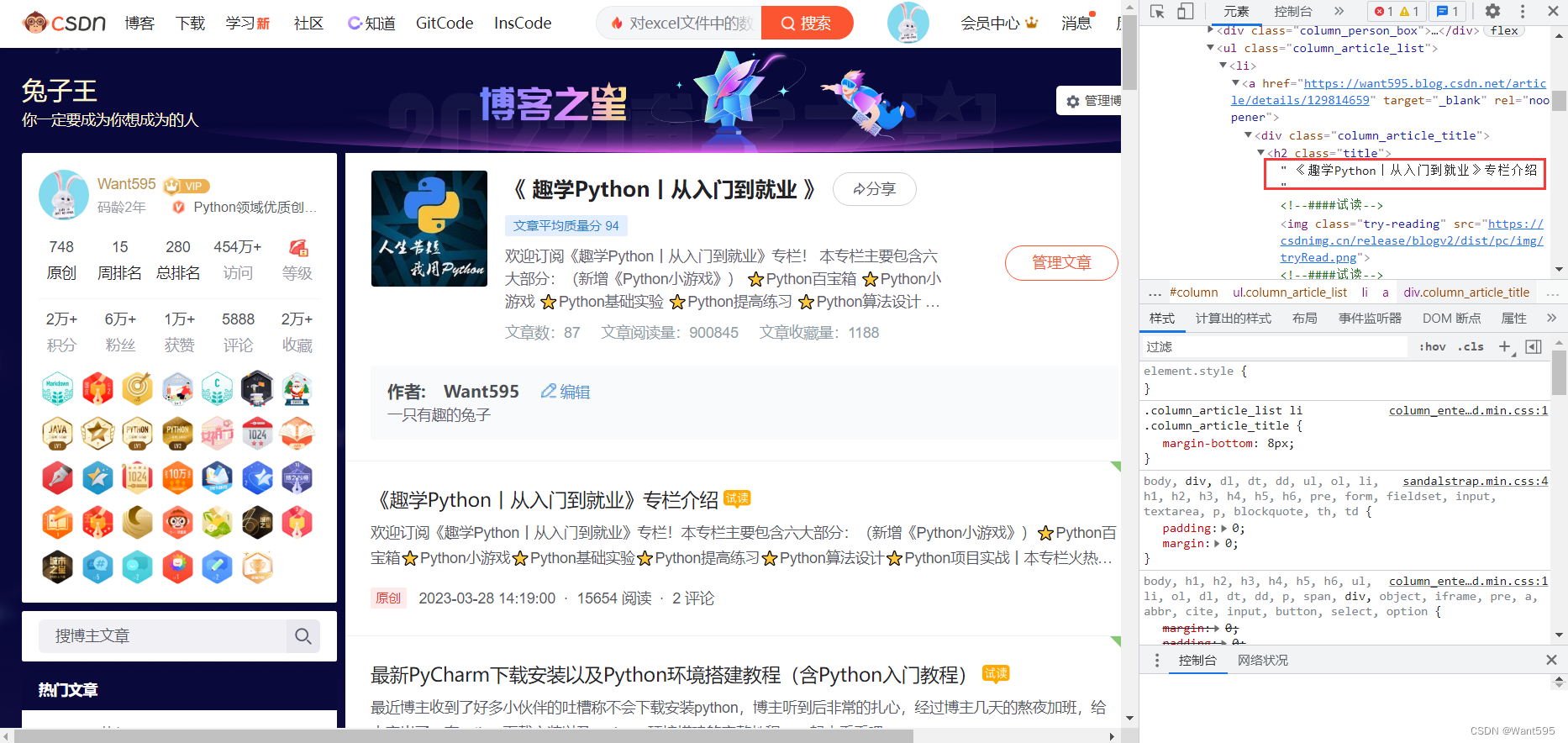Viewport: 1568px width, 743px height.
Task: Switch to the 事件监听器 tab
Action: 1370,319
